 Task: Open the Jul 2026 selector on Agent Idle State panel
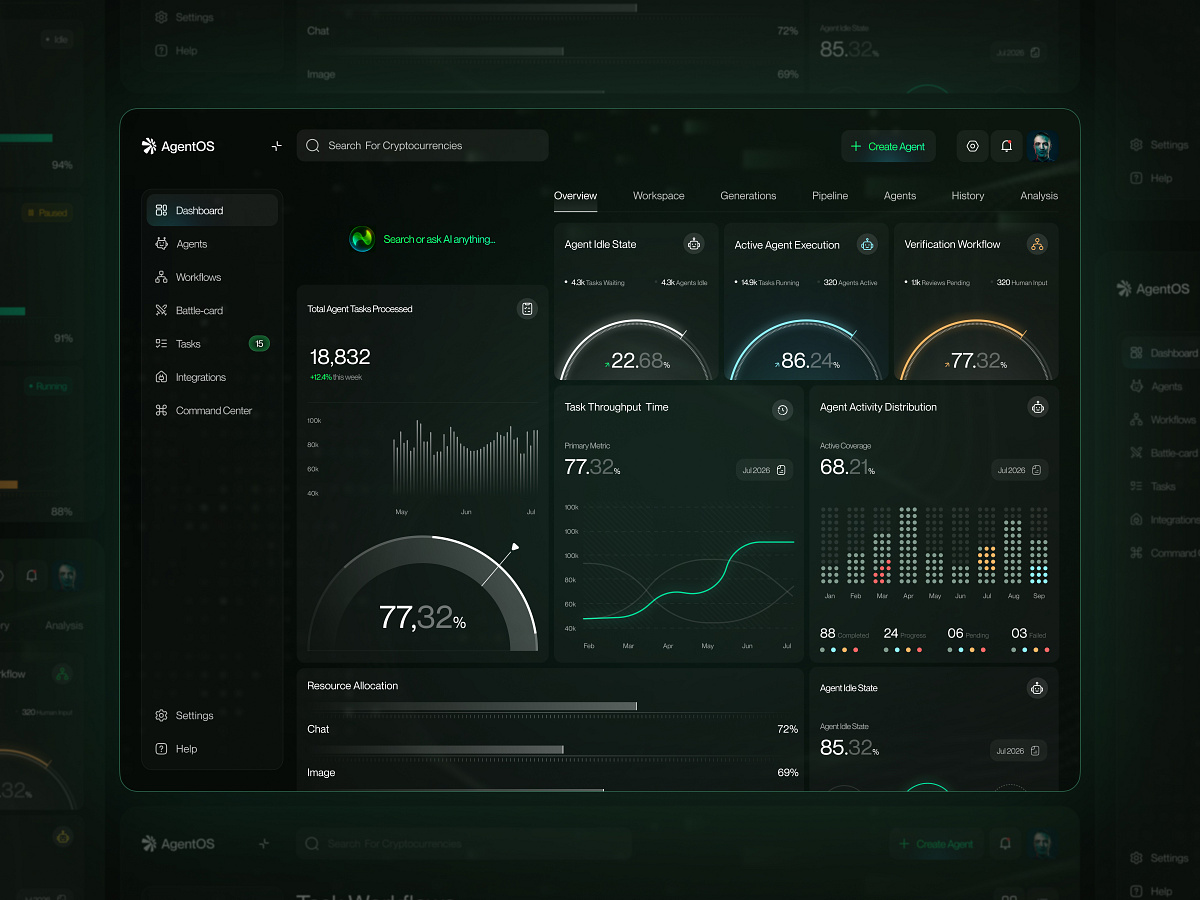(1019, 749)
